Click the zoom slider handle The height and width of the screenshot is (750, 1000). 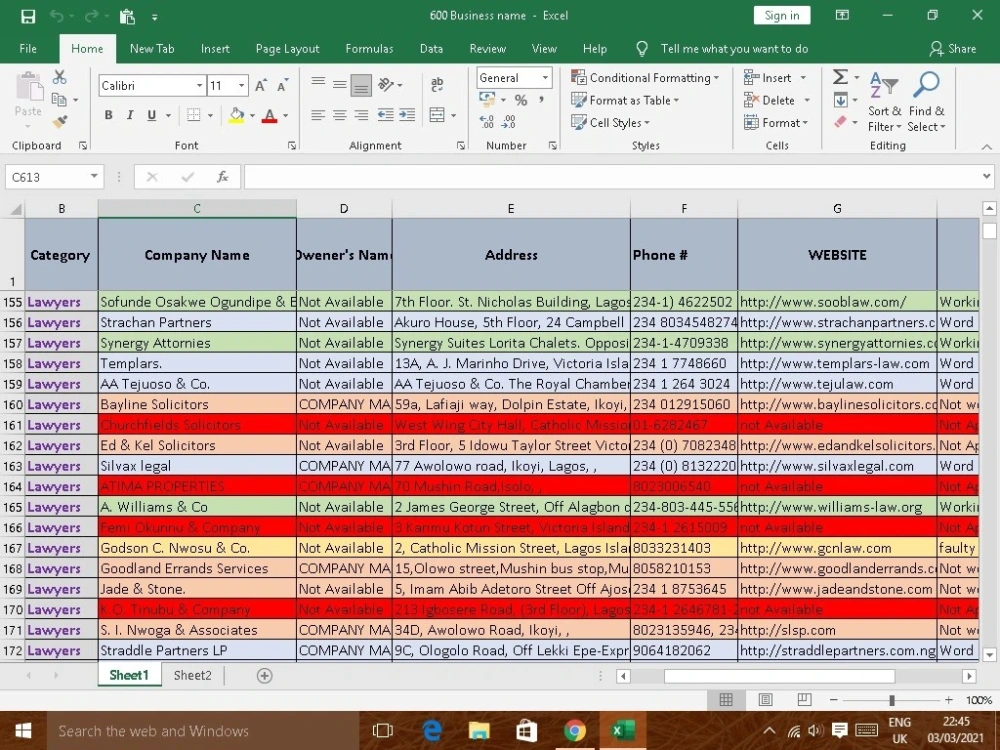click(x=892, y=700)
